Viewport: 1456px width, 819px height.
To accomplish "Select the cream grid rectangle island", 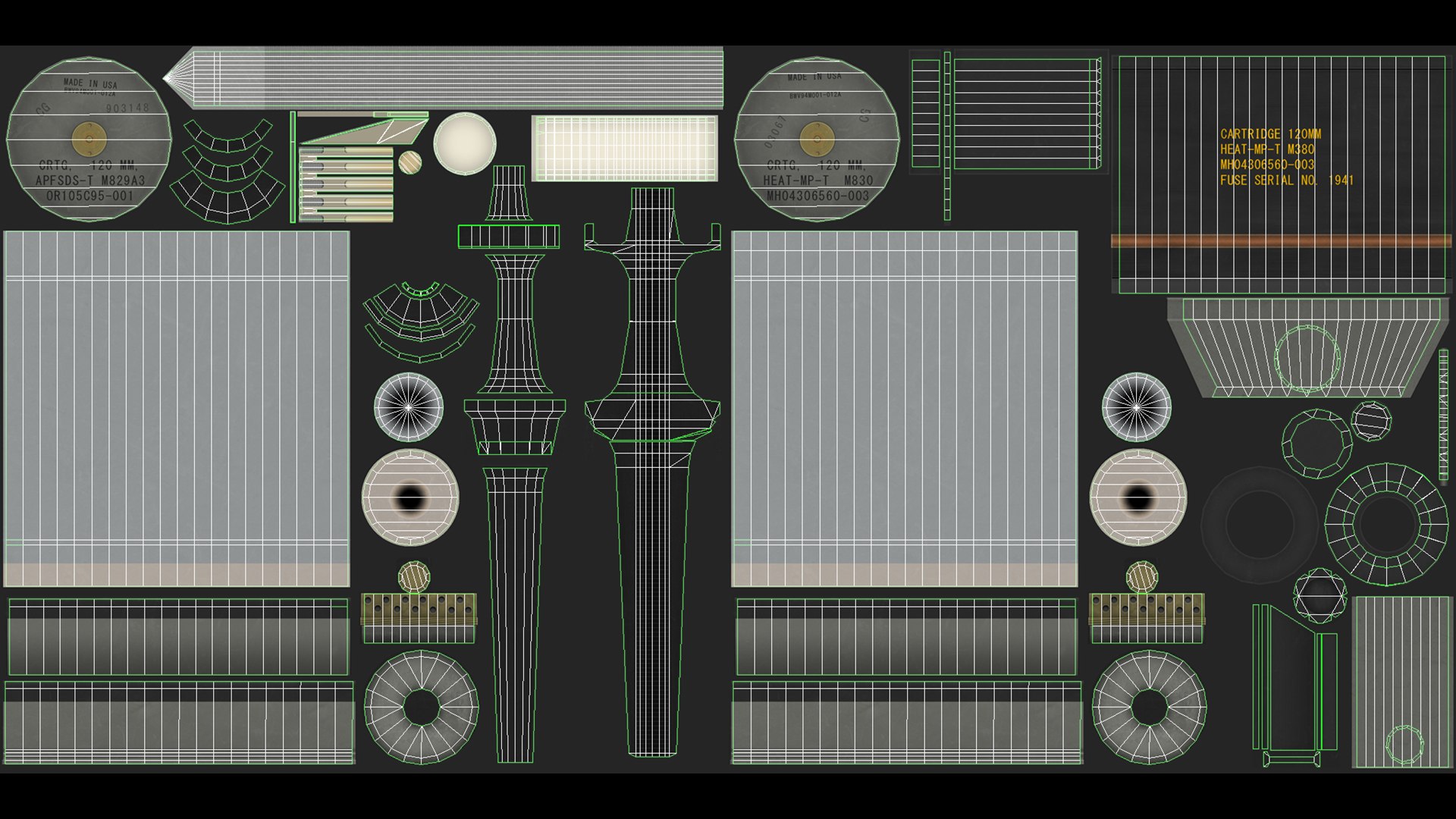I will click(x=624, y=148).
